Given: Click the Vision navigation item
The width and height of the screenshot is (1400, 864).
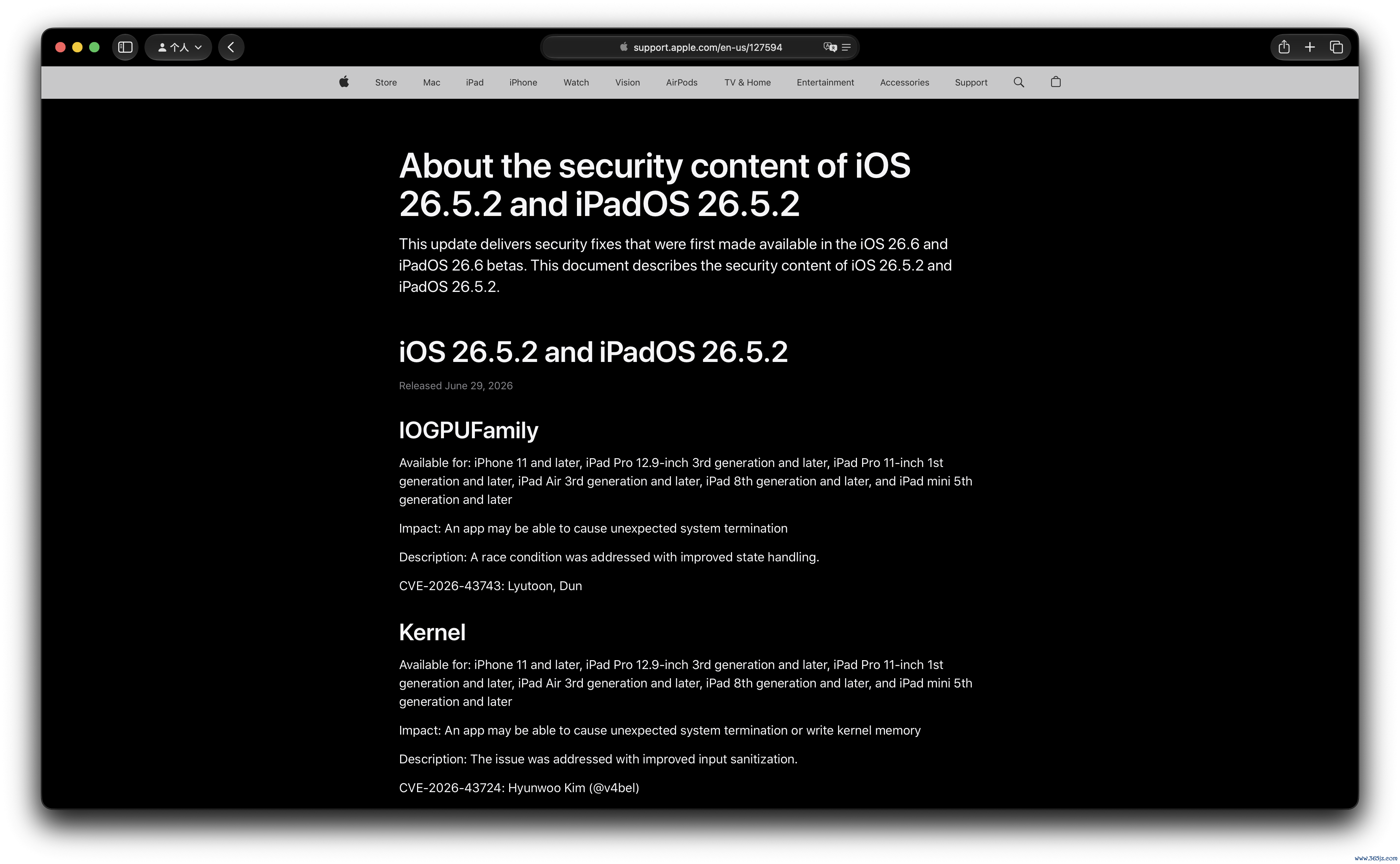Looking at the screenshot, I should (627, 83).
